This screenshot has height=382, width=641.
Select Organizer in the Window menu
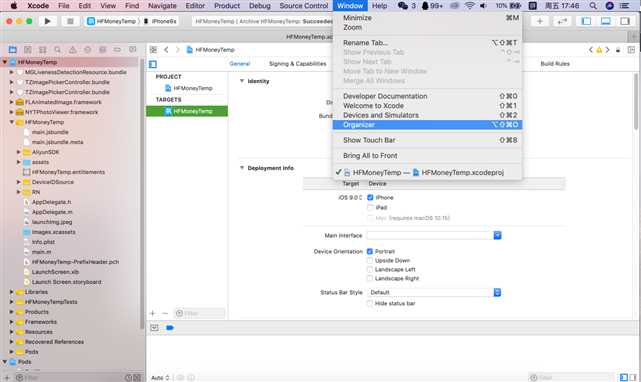(x=427, y=125)
